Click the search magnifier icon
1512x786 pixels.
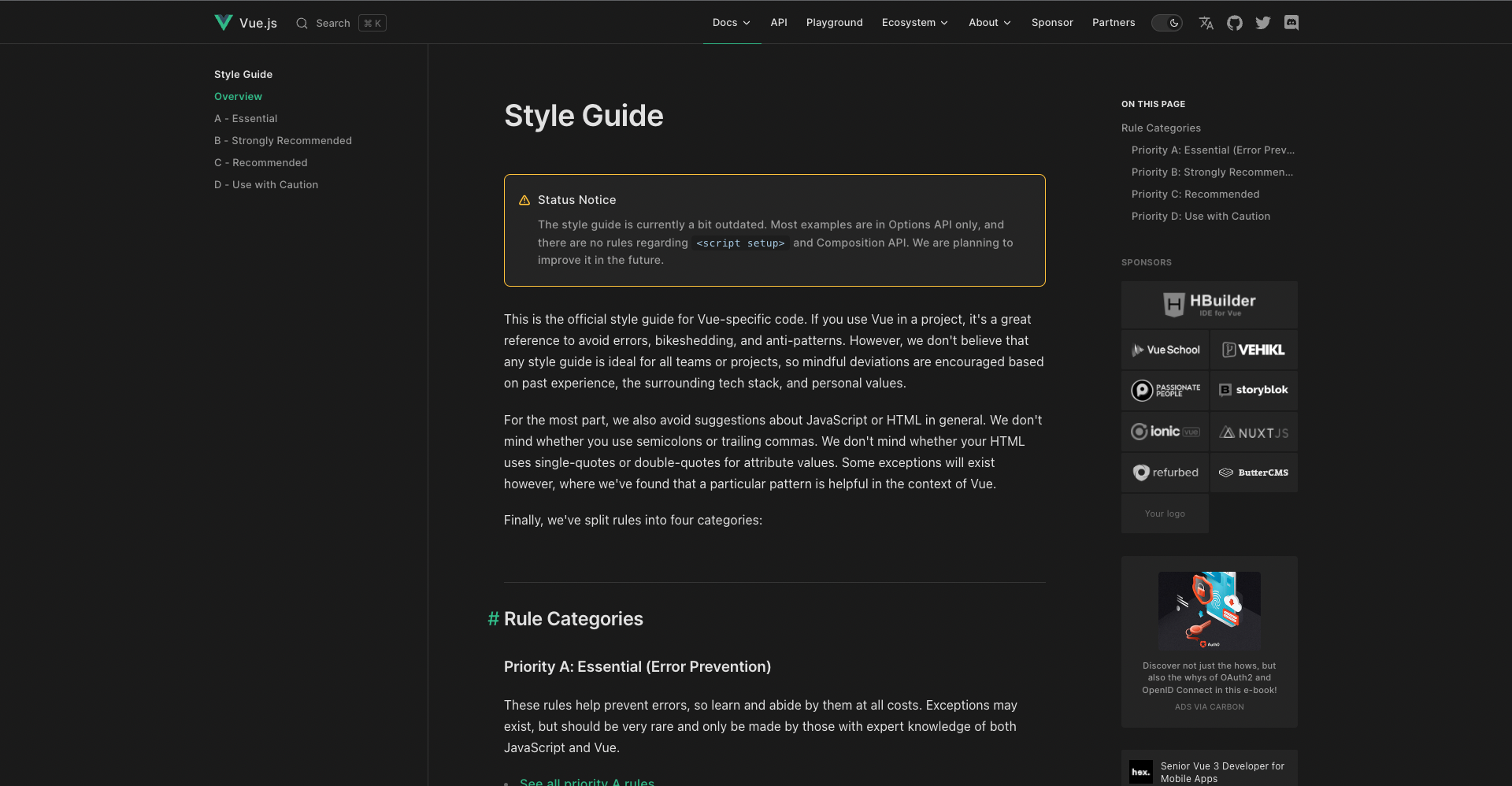(x=302, y=24)
